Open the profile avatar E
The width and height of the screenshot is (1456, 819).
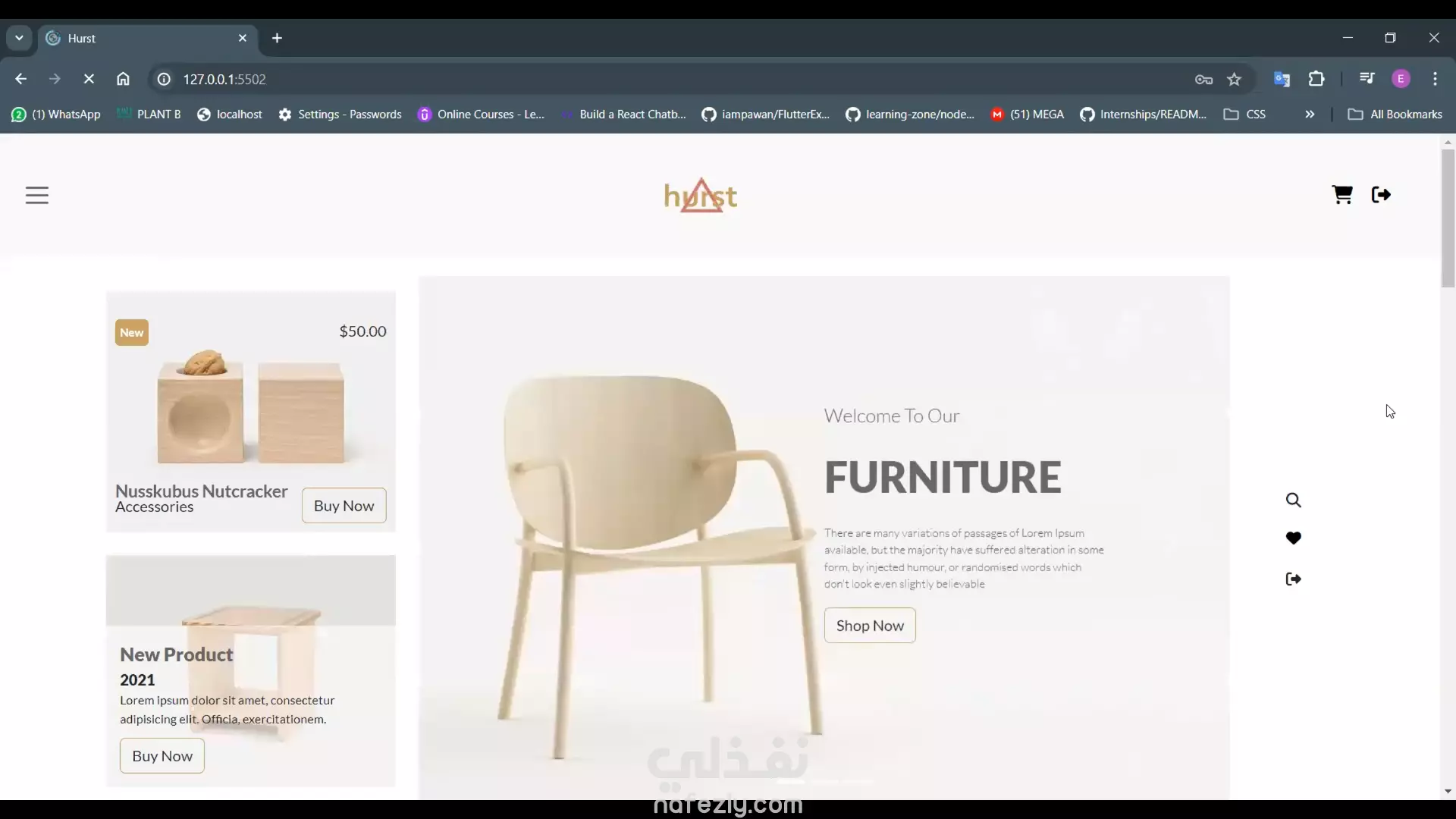click(1401, 79)
